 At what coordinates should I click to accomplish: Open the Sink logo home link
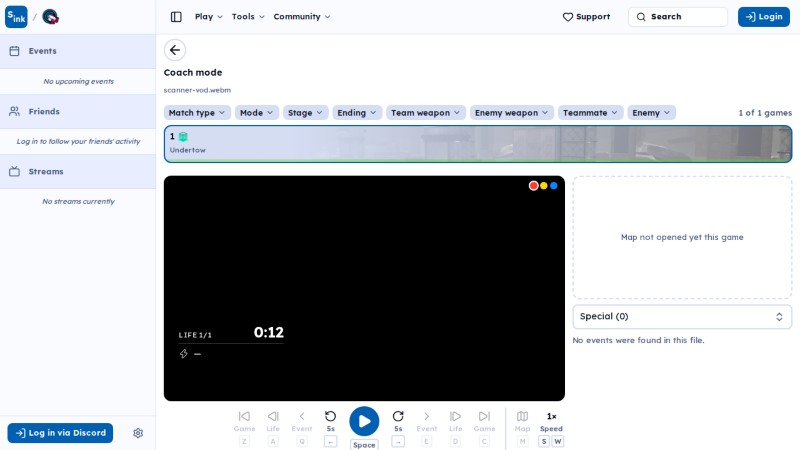tap(16, 17)
